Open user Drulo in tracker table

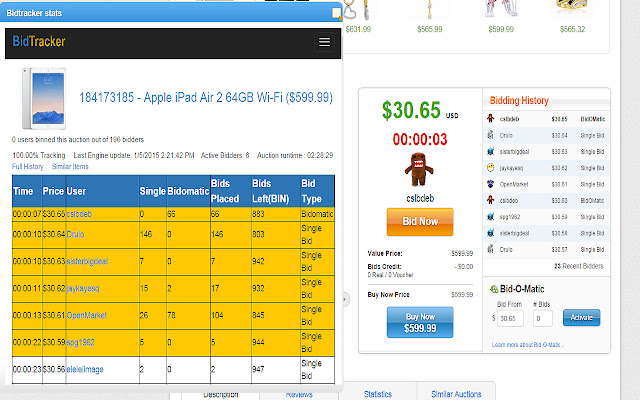(x=75, y=234)
